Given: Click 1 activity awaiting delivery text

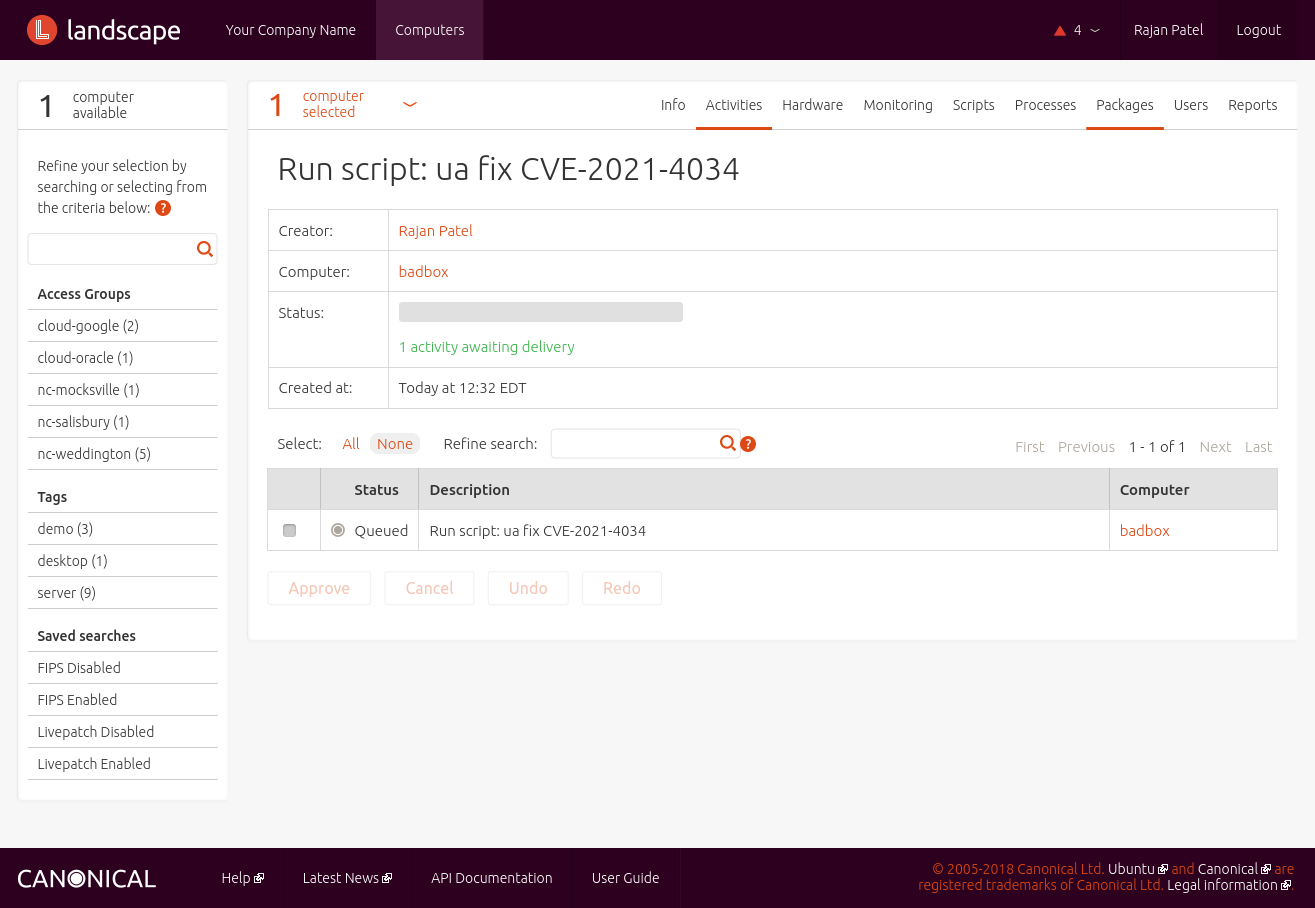Looking at the screenshot, I should [487, 347].
